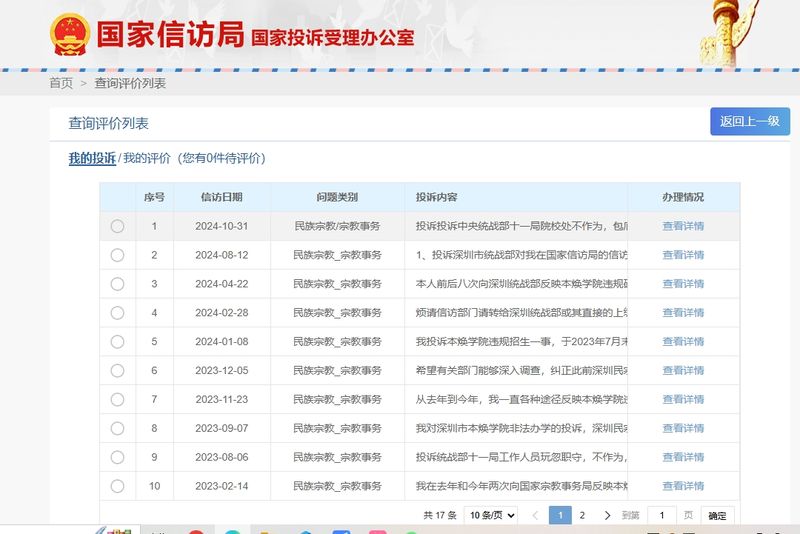The height and width of the screenshot is (534, 800).
Task: Go to page 2 in pagination
Action: tap(583, 516)
